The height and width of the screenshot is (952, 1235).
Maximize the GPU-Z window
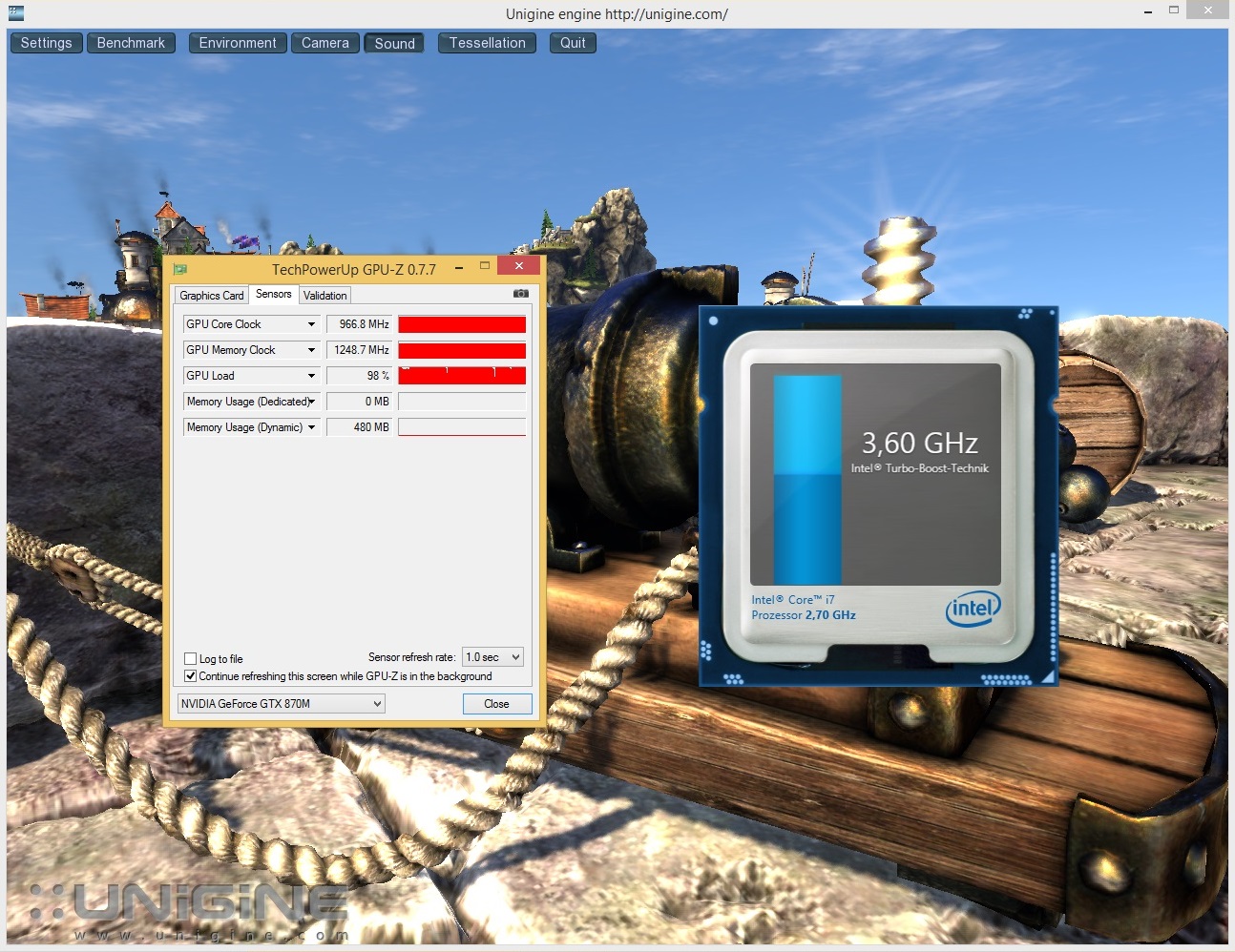[485, 266]
